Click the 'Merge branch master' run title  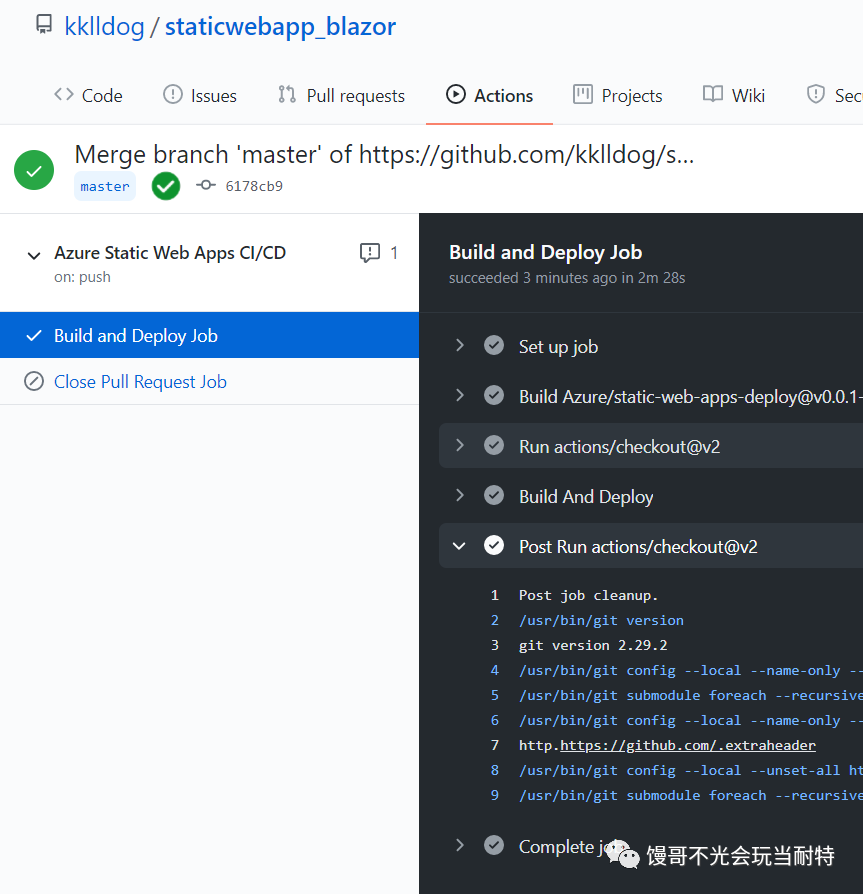click(x=385, y=155)
